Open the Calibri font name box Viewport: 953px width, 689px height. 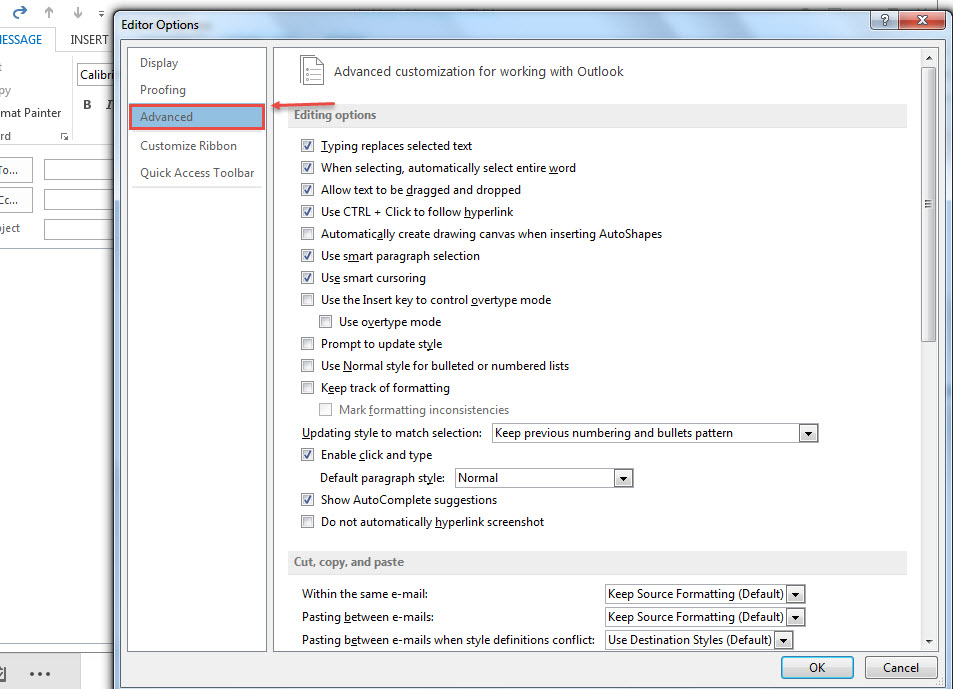pos(95,75)
